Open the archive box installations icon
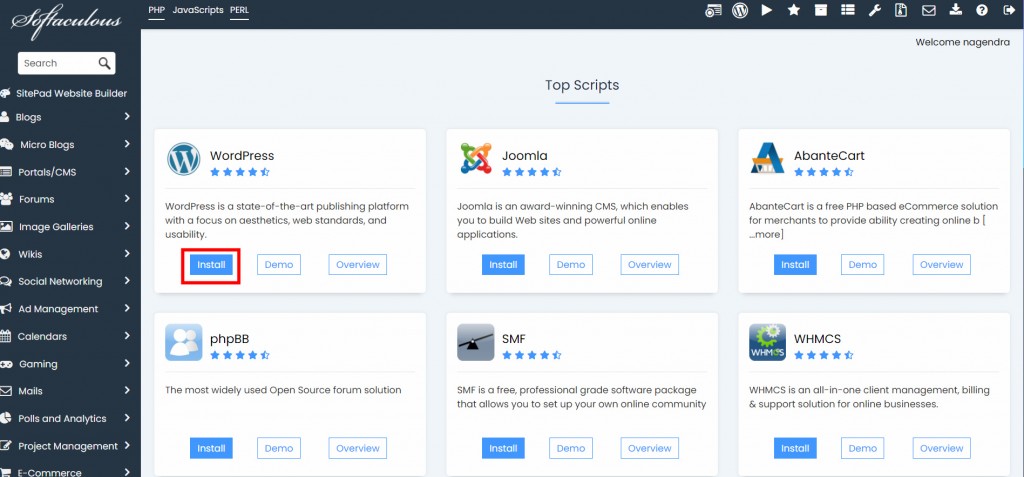The height and width of the screenshot is (477, 1024). pos(820,10)
